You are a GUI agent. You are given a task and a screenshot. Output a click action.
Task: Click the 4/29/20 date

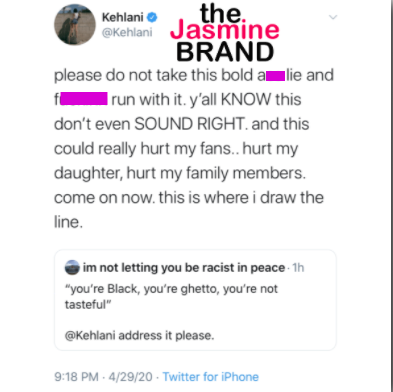pyautogui.click(x=130, y=377)
